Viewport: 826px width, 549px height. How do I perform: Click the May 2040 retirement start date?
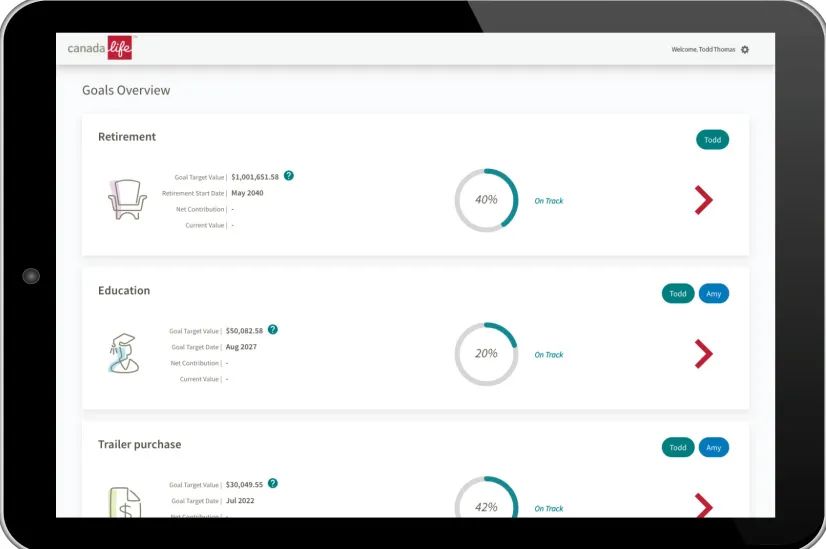coord(247,193)
